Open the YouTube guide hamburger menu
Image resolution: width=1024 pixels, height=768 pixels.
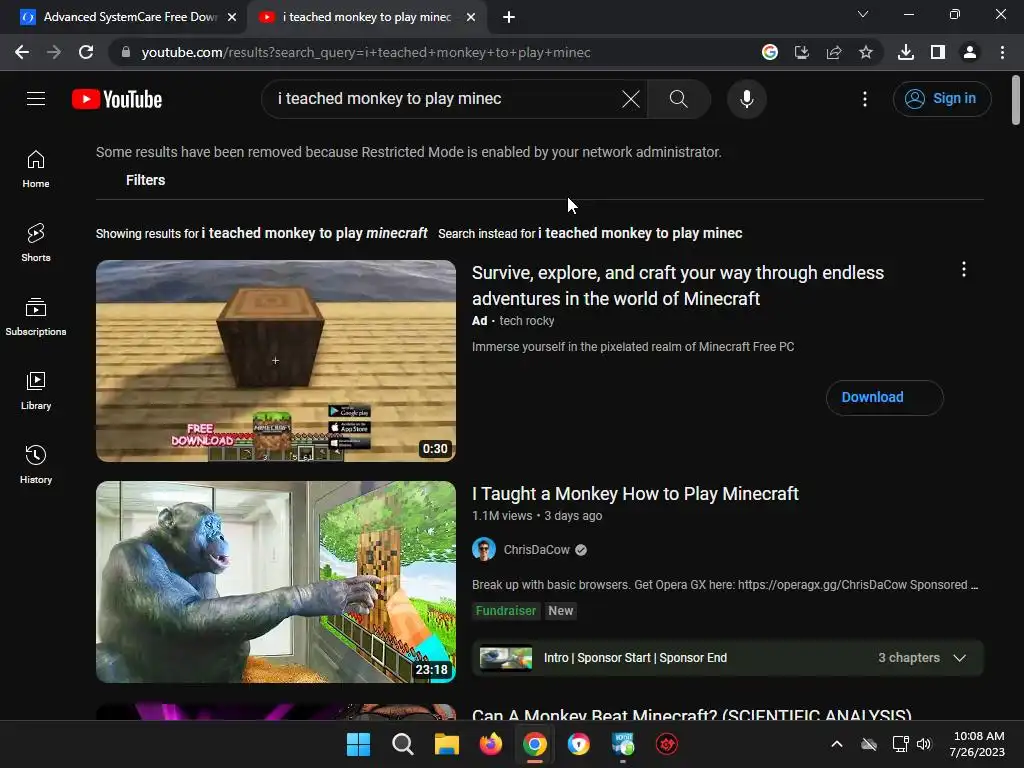pos(36,99)
